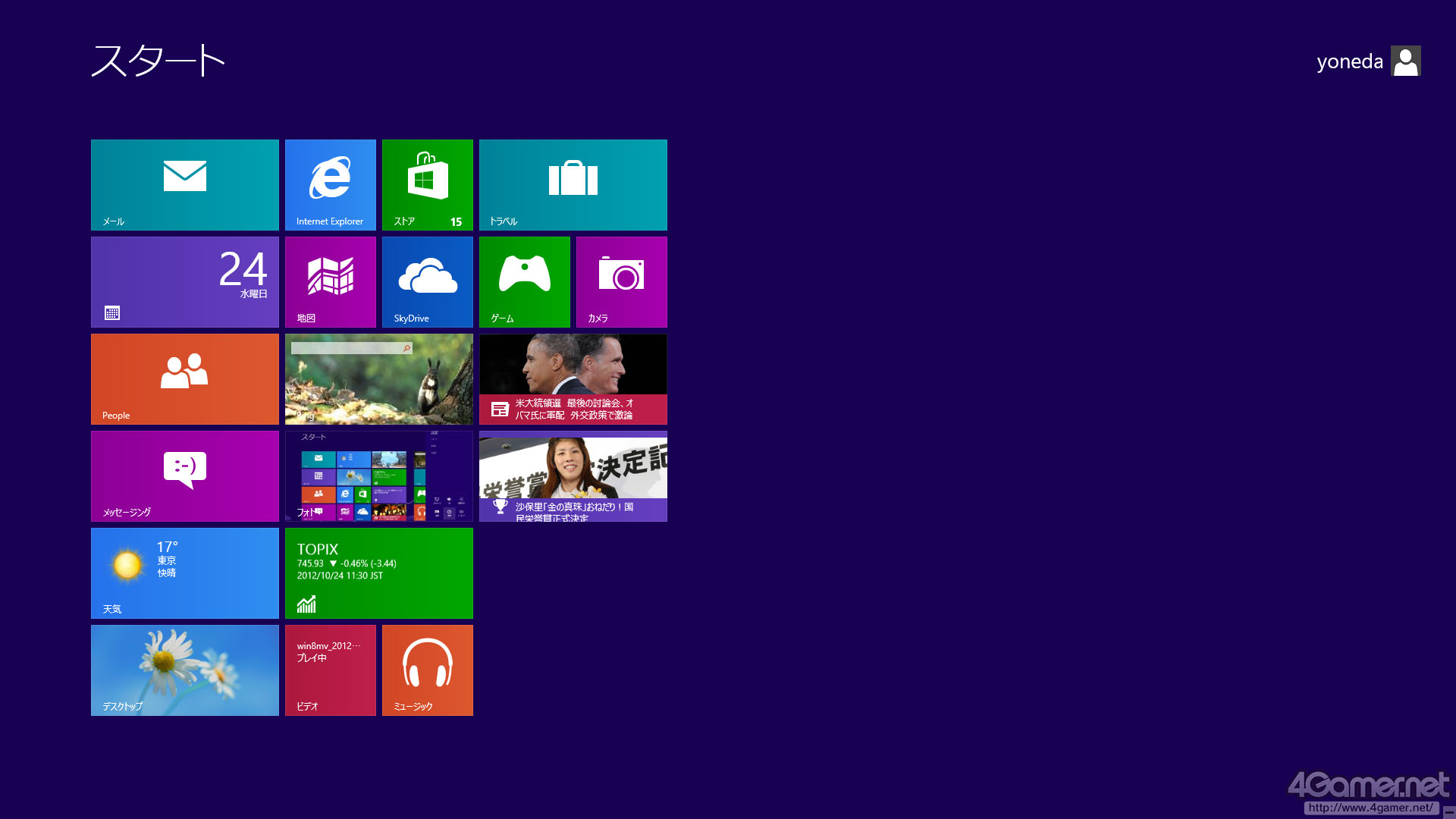This screenshot has height=819, width=1456.
Task: Open the Messaging tile
Action: (x=184, y=475)
